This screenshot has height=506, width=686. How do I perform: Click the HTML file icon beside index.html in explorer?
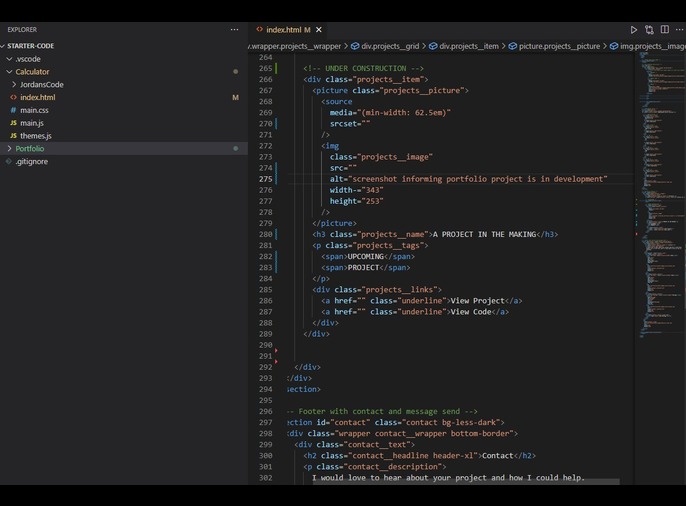pyautogui.click(x=14, y=98)
